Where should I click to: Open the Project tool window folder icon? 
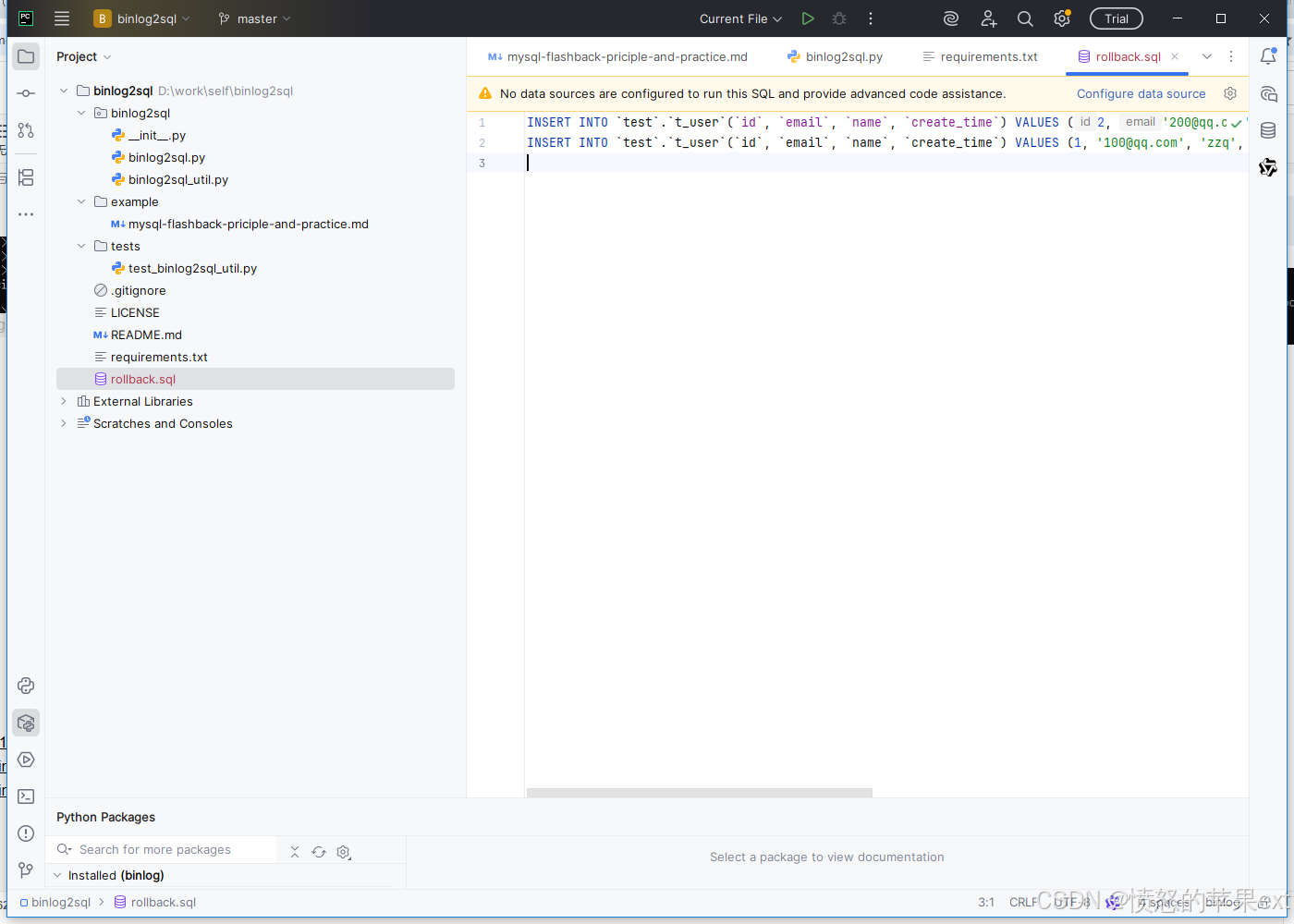pyautogui.click(x=26, y=56)
